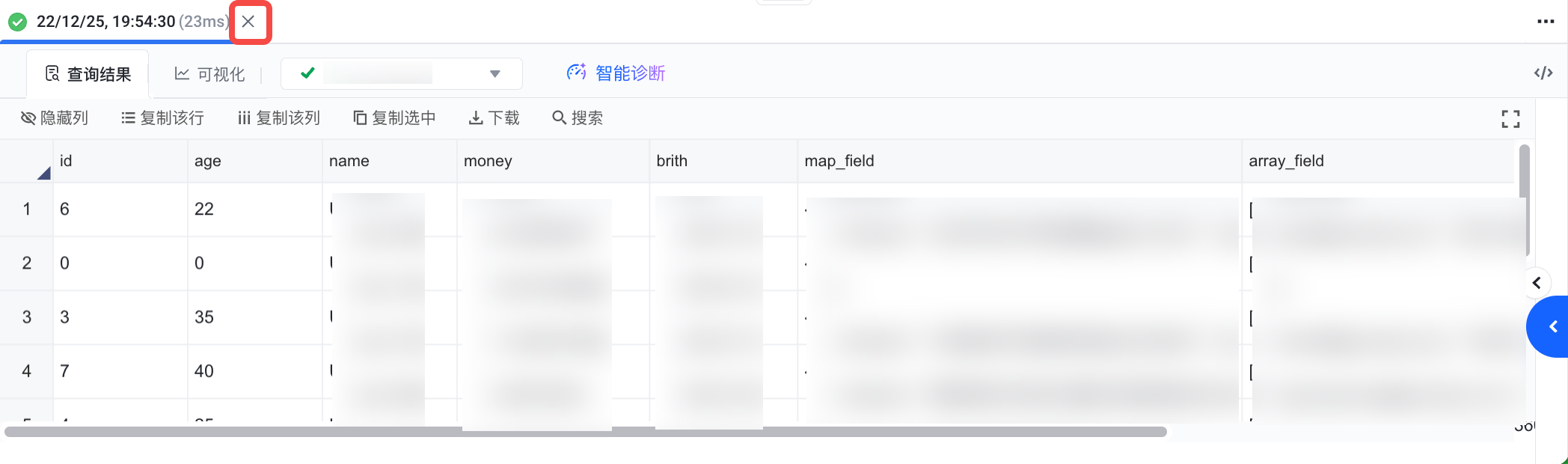
Task: Click the 隐藏列 hide column button
Action: tap(55, 118)
